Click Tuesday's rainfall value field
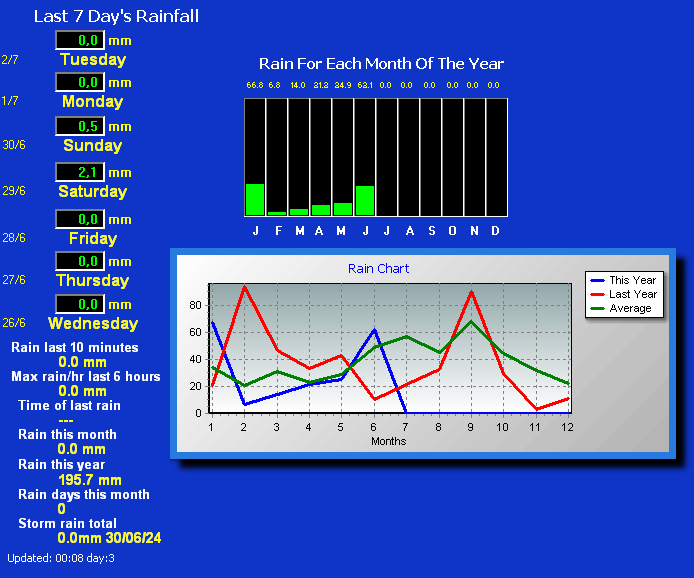Viewport: 694px width, 578px height. pos(80,40)
